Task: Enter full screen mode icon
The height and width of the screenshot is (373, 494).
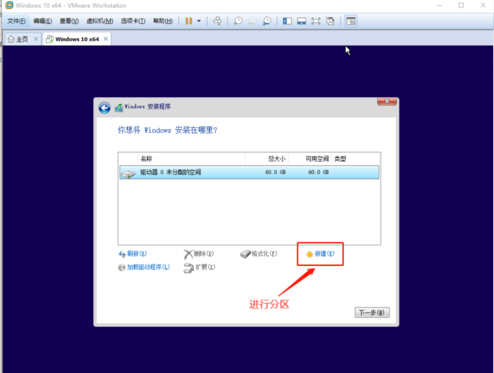Action: 316,21
